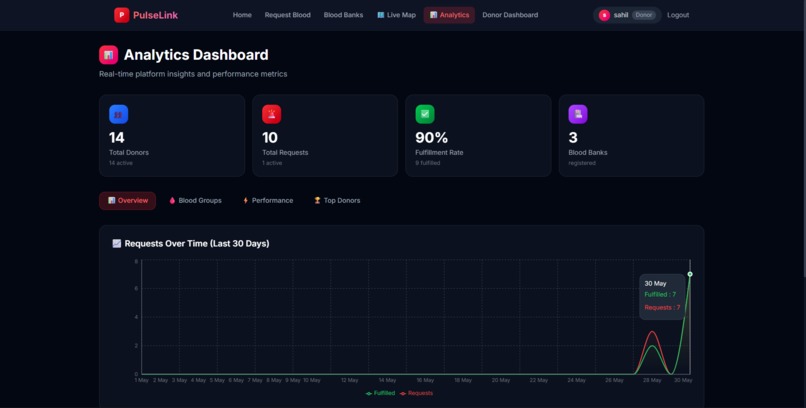This screenshot has height=408, width=806.
Task: Click the 14 Total Donors value
Action: 117,138
